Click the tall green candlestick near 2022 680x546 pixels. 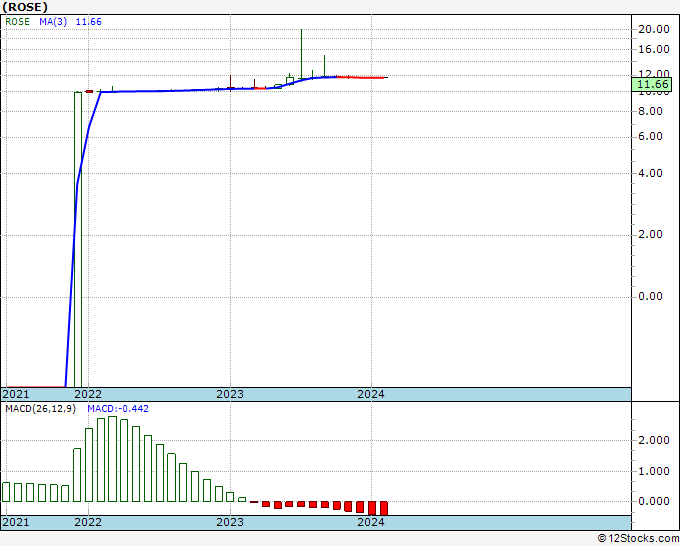[x=78, y=239]
